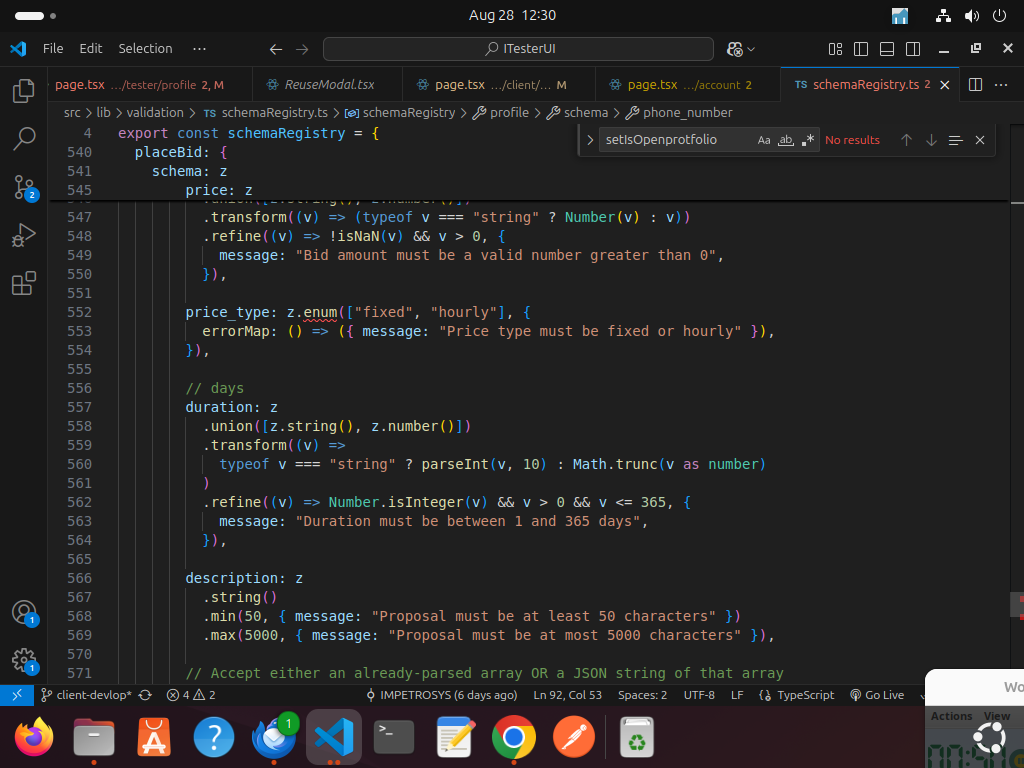
Task: Open the Run and Debug view
Action: [24, 236]
